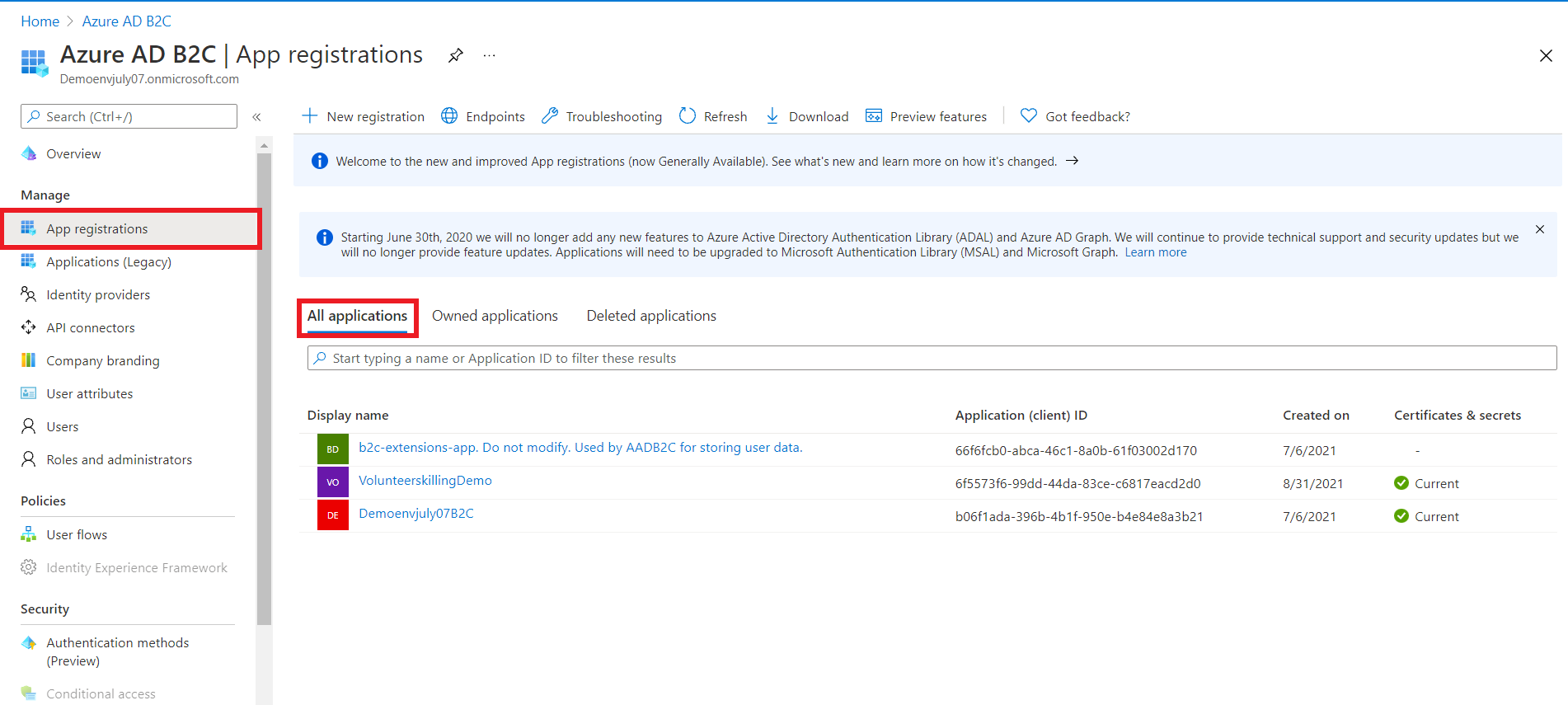Viewport: 1568px width, 705px height.
Task: Switch to Owned applications tab
Action: tap(495, 316)
